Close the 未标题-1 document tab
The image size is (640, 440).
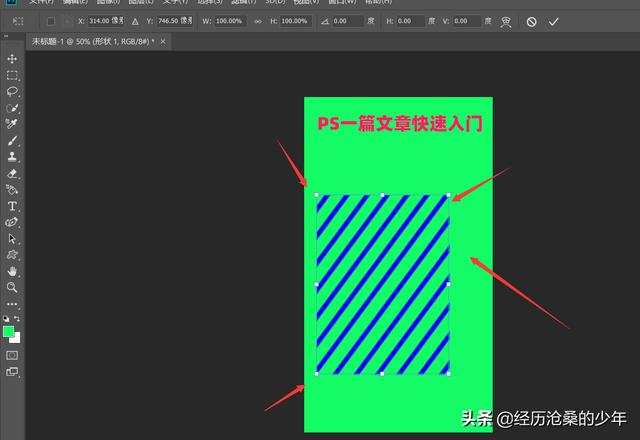pyautogui.click(x=163, y=42)
